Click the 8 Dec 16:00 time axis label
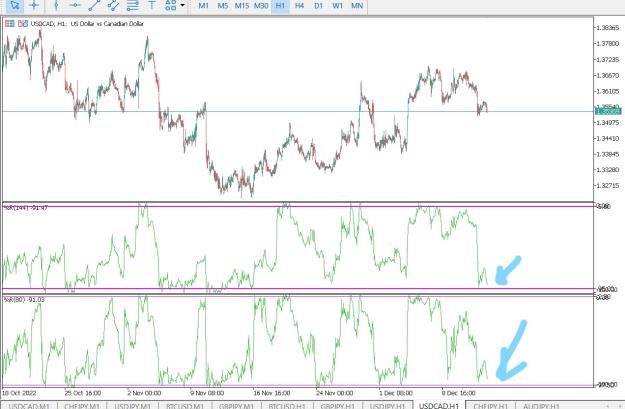This screenshot has width=625, height=409. (458, 393)
